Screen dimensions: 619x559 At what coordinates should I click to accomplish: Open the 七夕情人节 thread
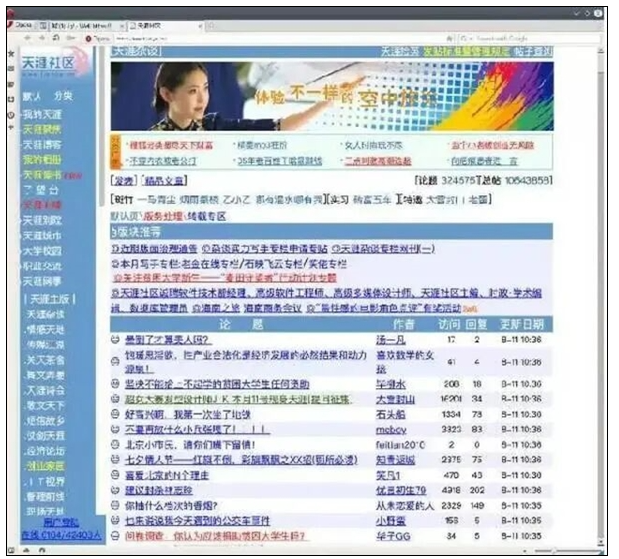[x=241, y=460]
